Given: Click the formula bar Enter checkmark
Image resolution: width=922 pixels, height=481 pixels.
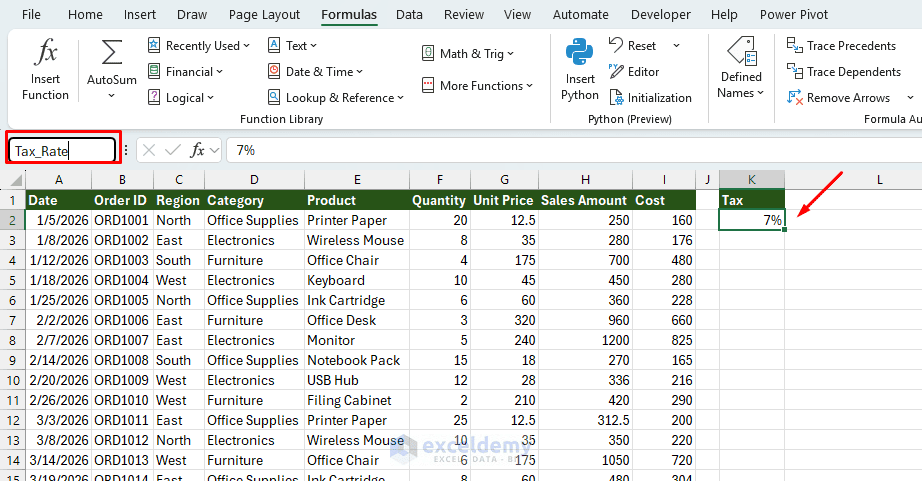Looking at the screenshot, I should (173, 151).
